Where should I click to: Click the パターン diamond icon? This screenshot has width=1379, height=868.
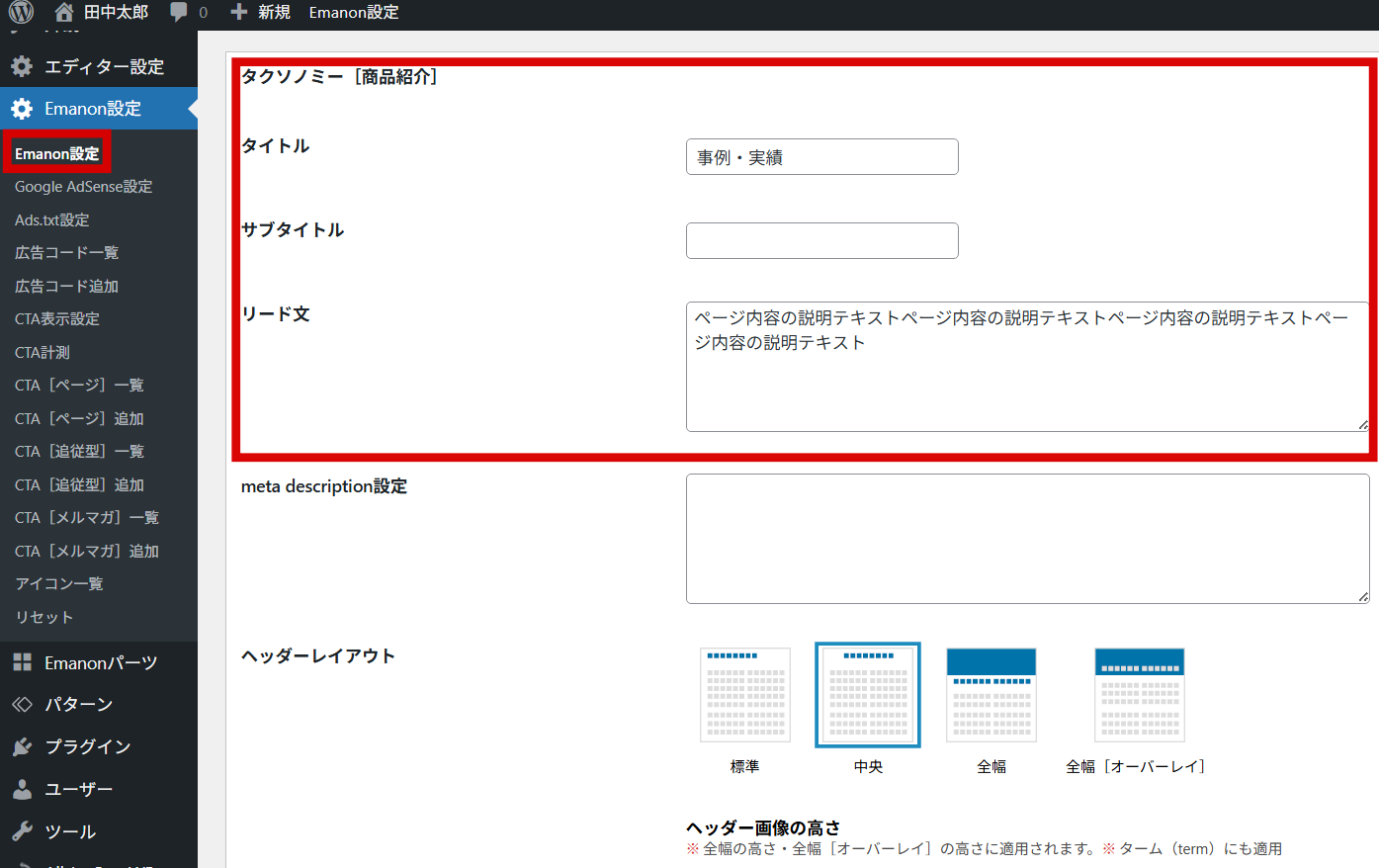pos(22,704)
